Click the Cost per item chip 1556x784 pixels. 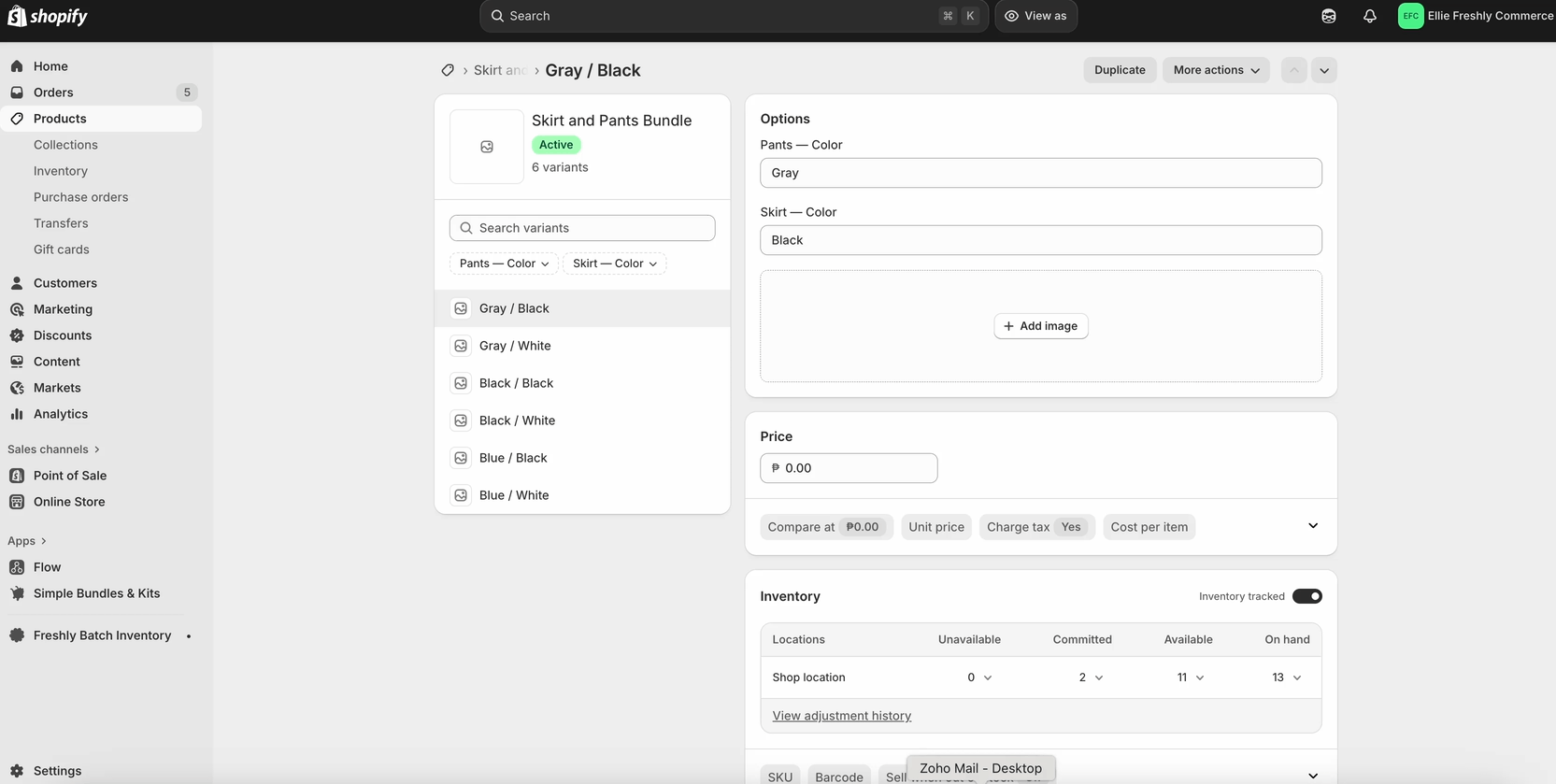coord(1149,527)
